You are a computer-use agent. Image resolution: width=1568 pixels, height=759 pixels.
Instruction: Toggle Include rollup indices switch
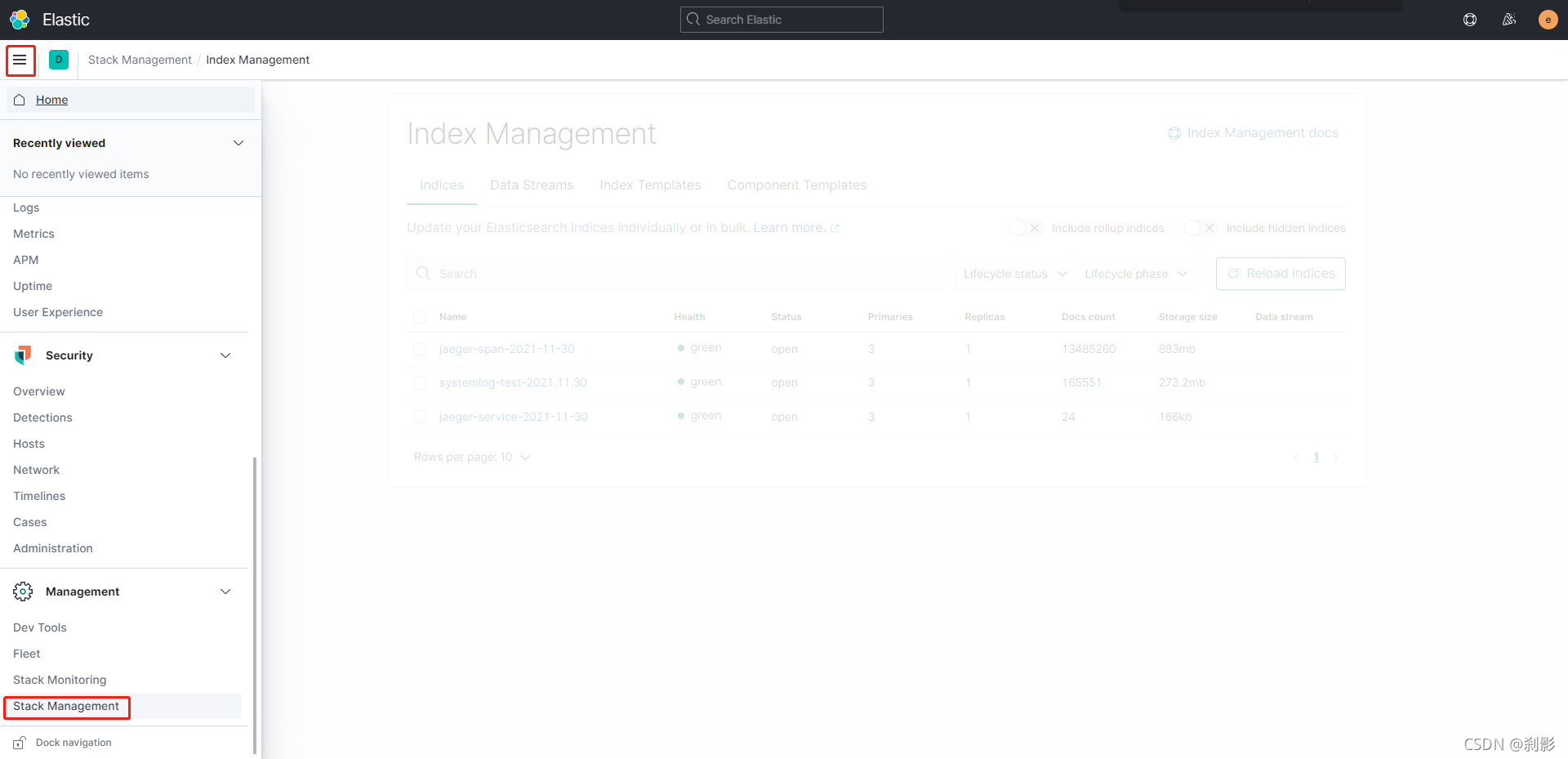click(1026, 228)
